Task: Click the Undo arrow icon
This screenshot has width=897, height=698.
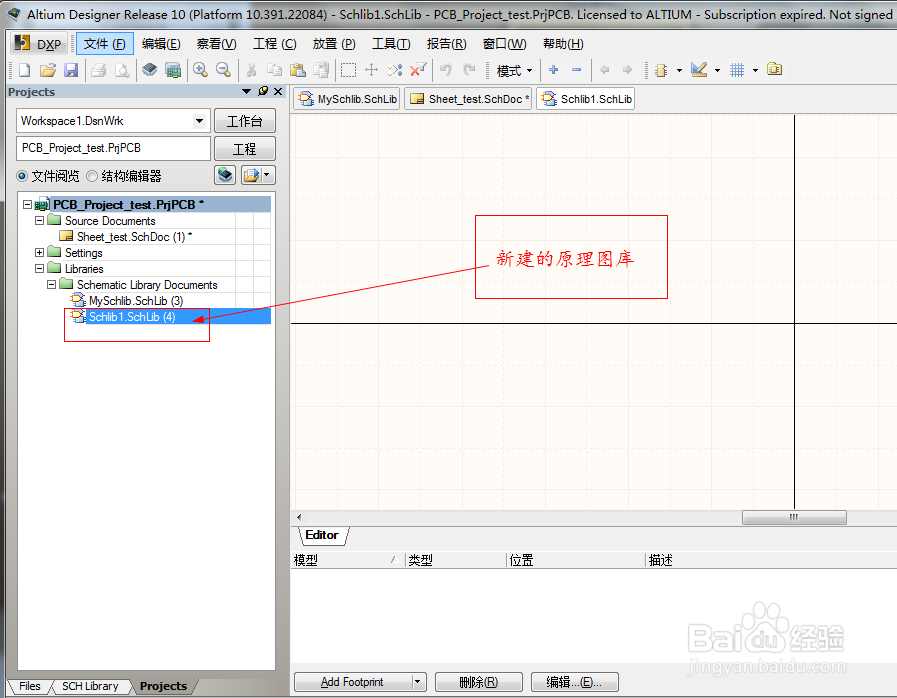Action: [446, 70]
